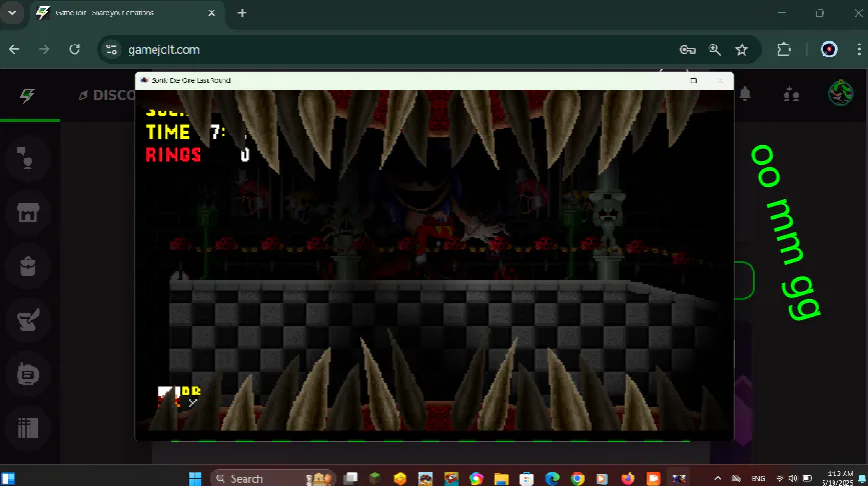Open the Chrome extensions puzzle icon
The width and height of the screenshot is (868, 486).
(x=784, y=50)
